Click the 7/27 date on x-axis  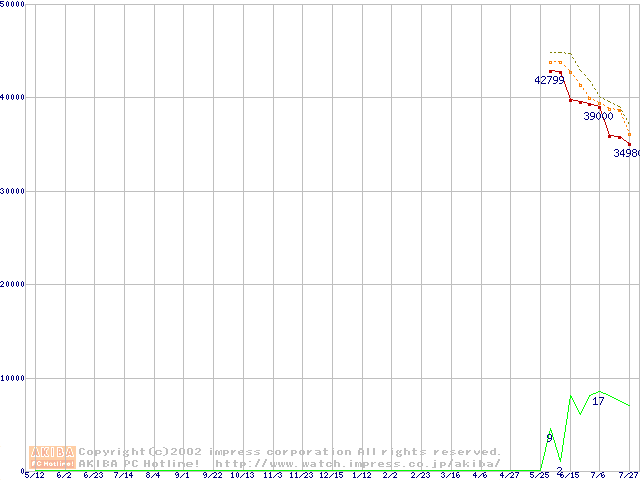(x=628, y=475)
